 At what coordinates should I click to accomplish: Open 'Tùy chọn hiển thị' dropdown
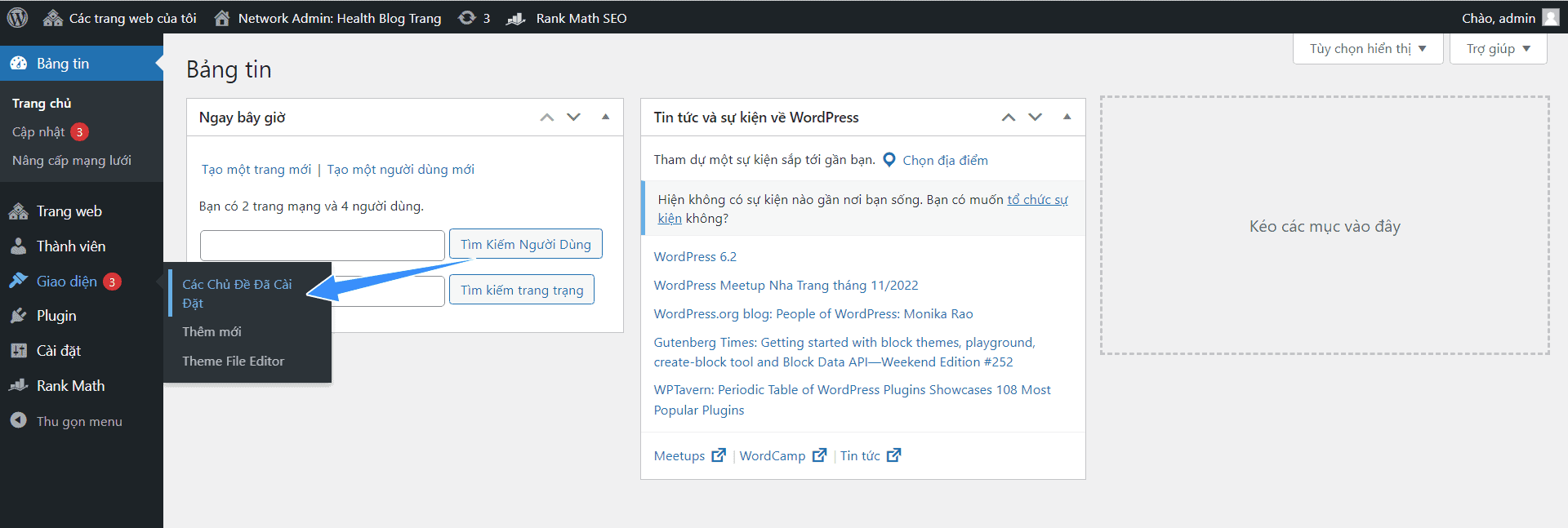1368,49
